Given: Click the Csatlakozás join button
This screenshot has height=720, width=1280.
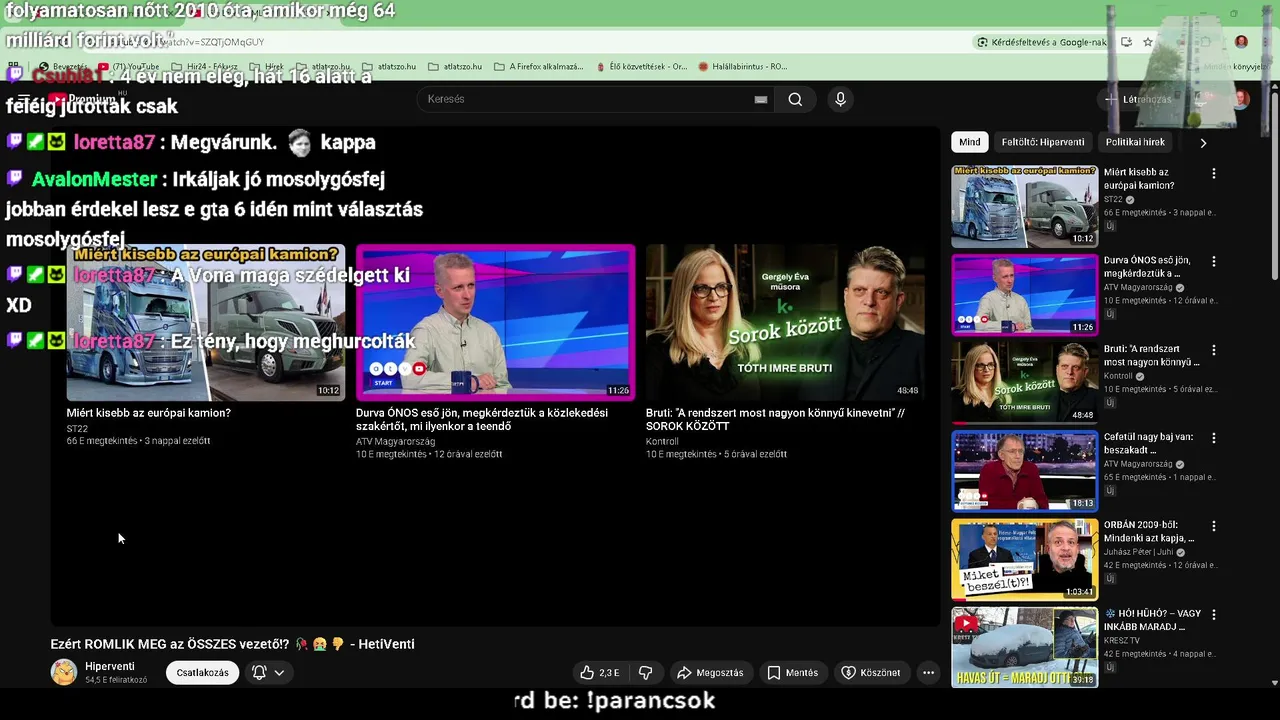Looking at the screenshot, I should coord(203,673).
